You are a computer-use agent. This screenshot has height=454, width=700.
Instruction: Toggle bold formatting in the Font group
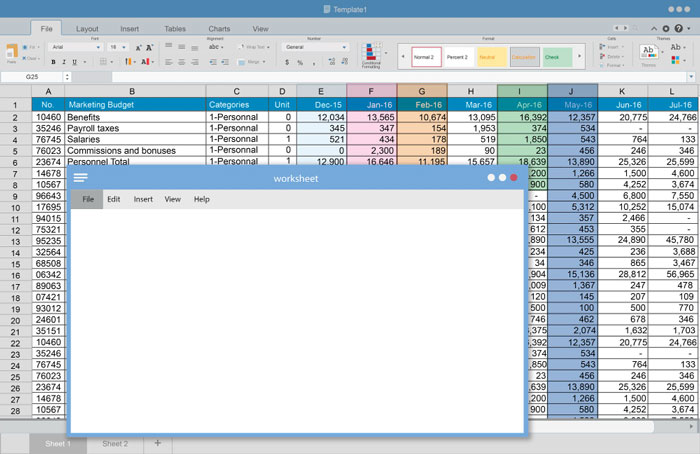(x=55, y=62)
